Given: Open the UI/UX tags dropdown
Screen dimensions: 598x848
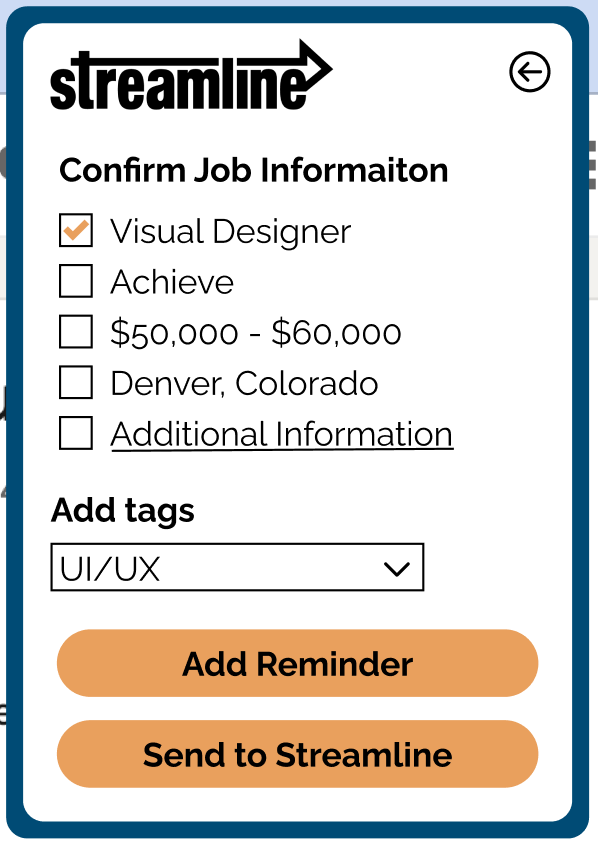Looking at the screenshot, I should tap(237, 567).
